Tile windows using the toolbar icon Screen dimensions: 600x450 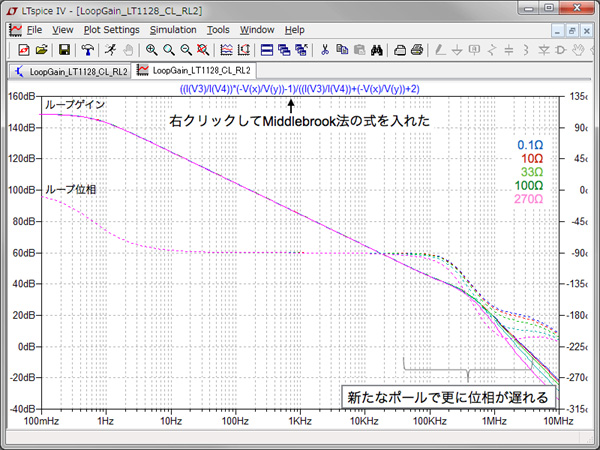tap(267, 49)
